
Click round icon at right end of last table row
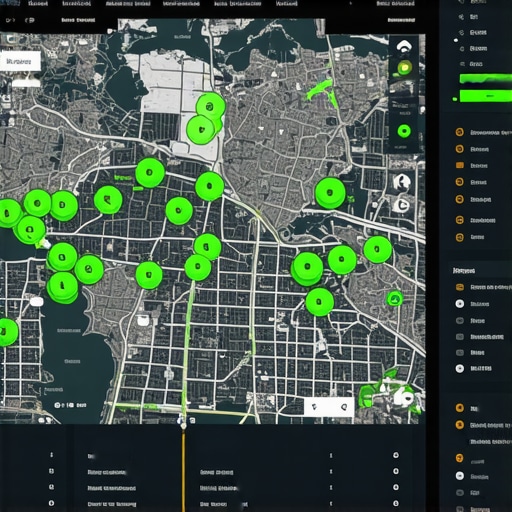396,503
